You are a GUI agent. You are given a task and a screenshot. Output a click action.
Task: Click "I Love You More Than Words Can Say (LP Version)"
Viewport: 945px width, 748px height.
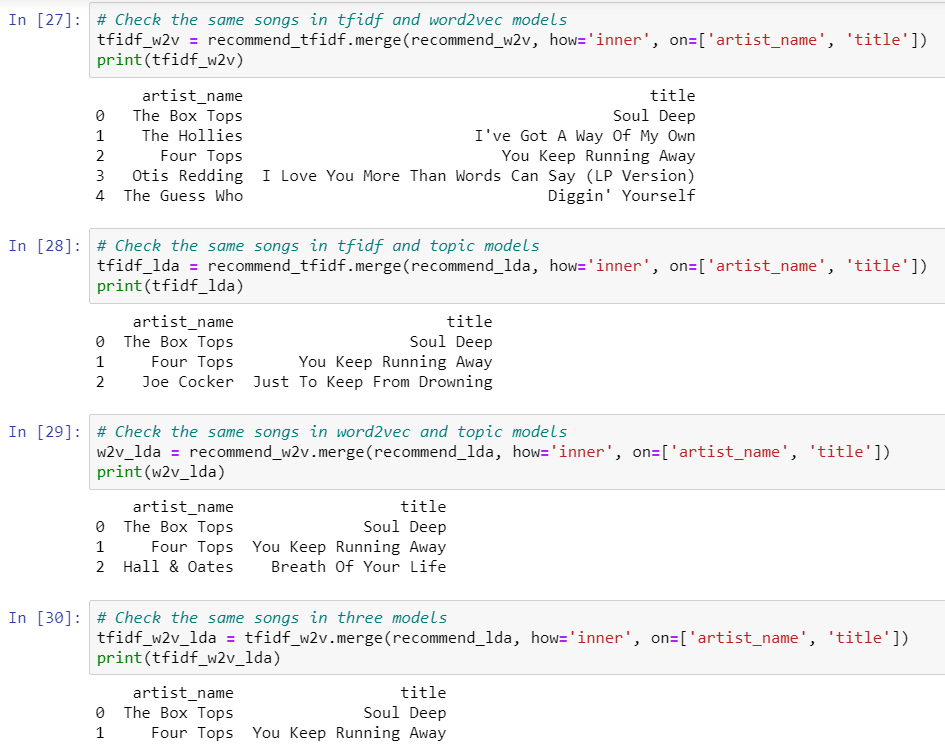tap(479, 176)
